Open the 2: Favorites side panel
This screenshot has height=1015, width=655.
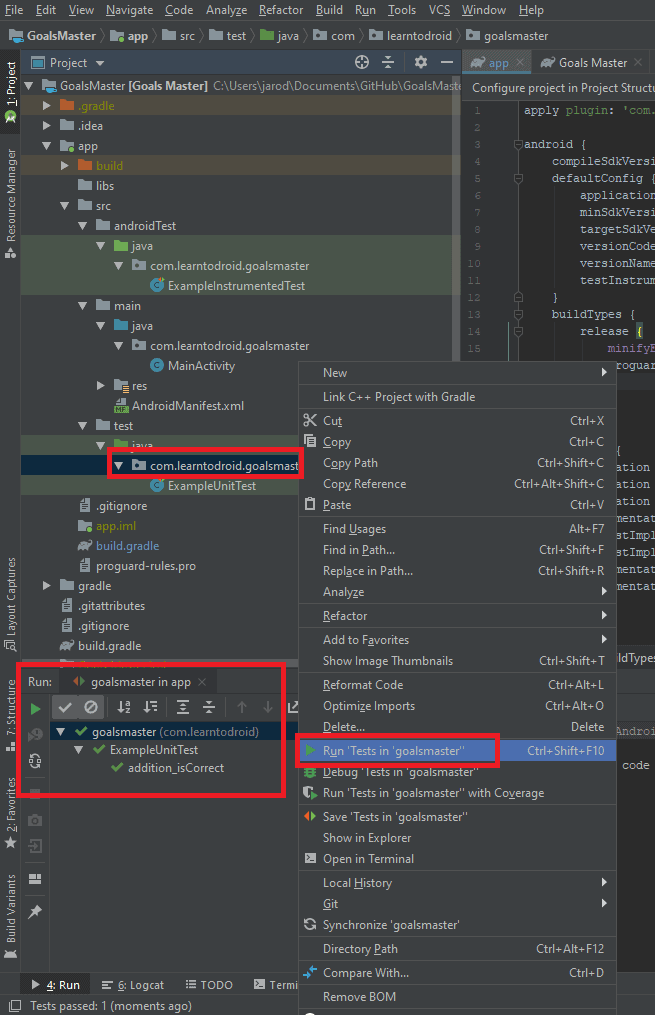pos(10,812)
